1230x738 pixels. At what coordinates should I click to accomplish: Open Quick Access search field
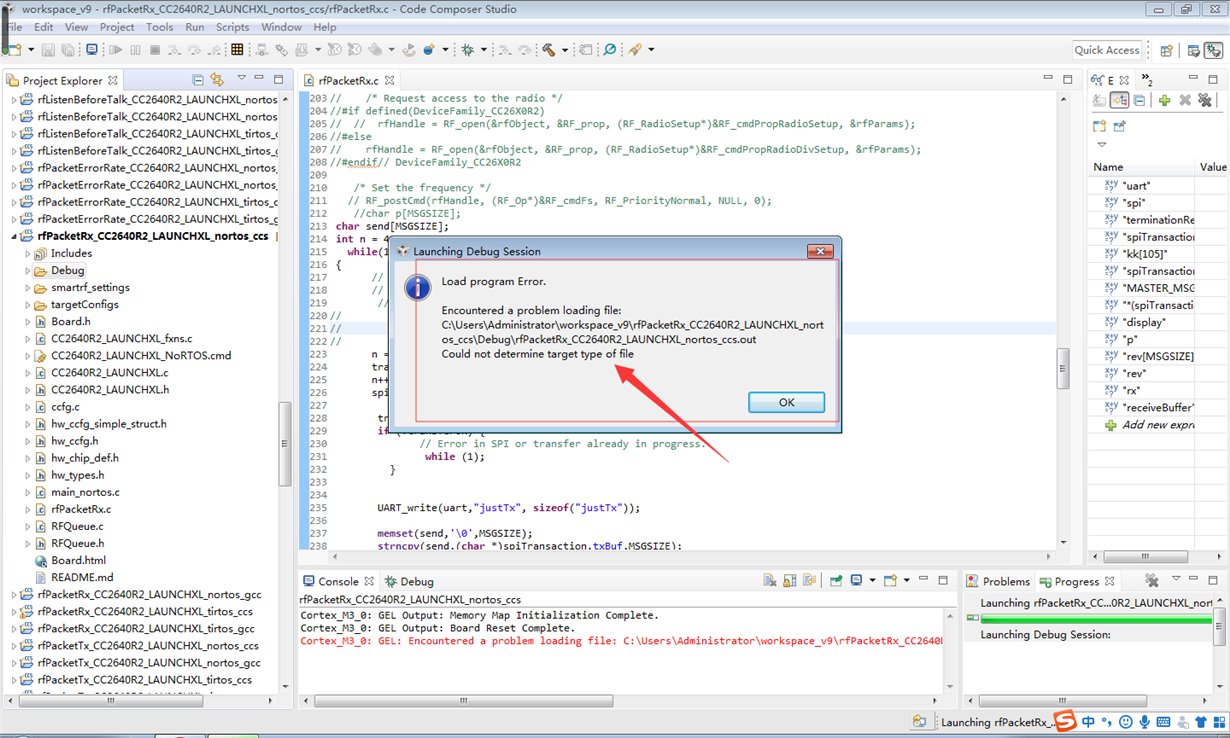tap(1107, 50)
